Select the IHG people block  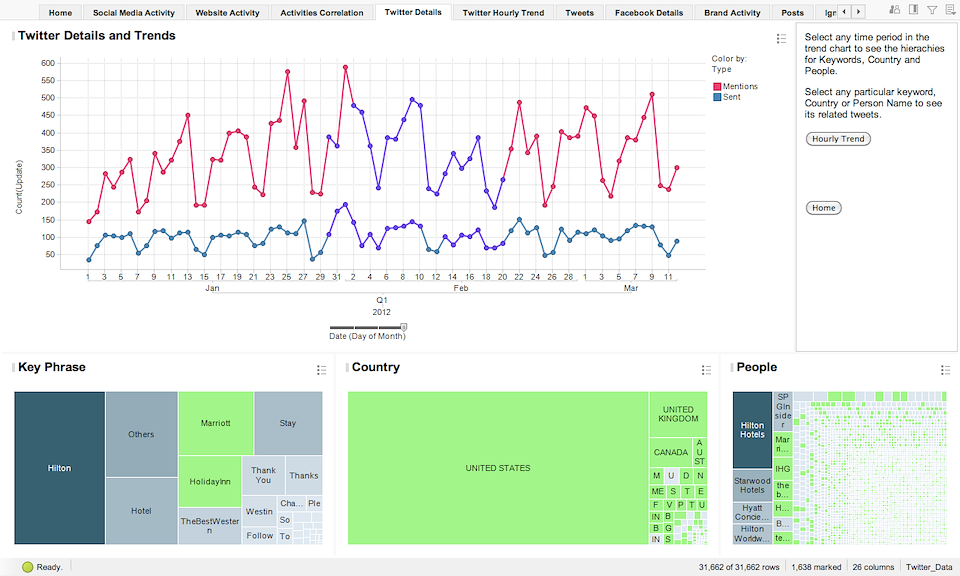pos(782,469)
